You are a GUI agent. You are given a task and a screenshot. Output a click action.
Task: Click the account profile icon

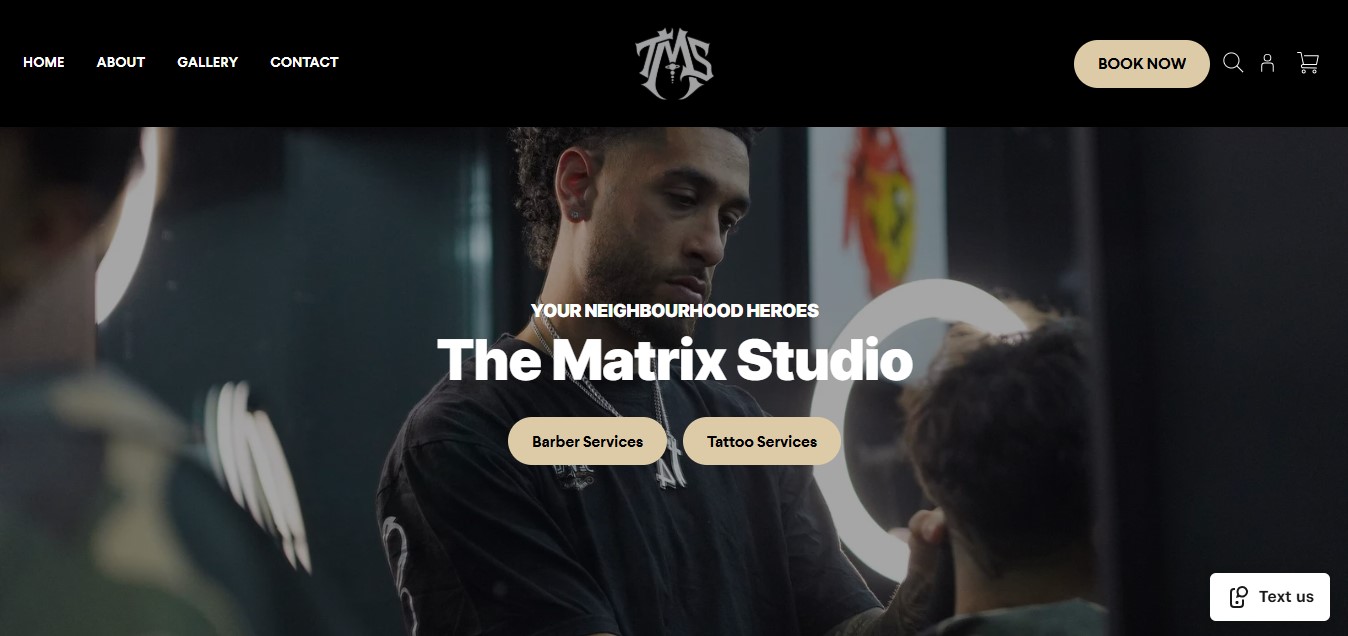[x=1267, y=63]
